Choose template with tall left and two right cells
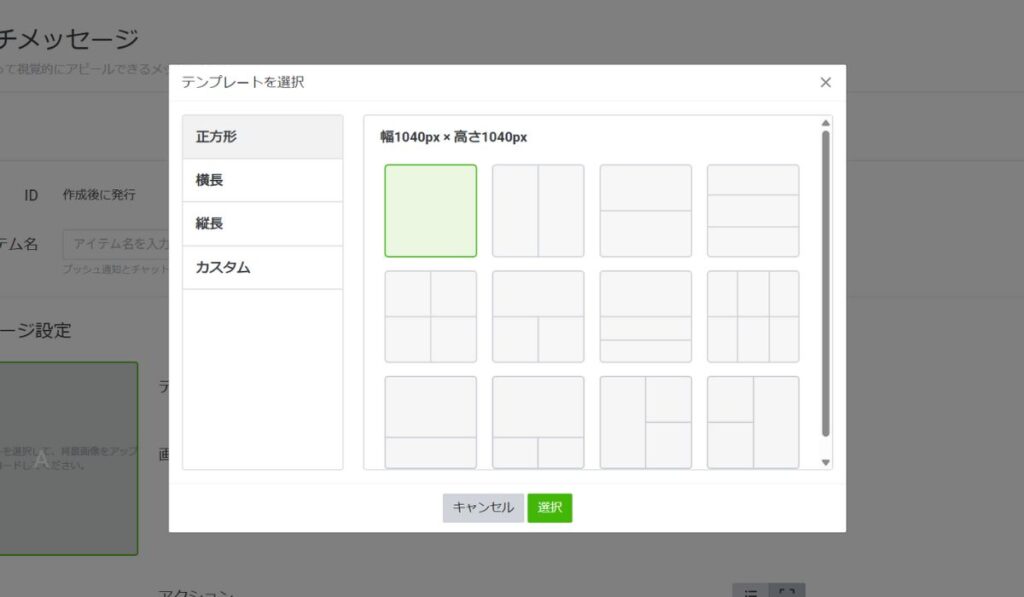This screenshot has height=597, width=1024. pyautogui.click(x=645, y=422)
